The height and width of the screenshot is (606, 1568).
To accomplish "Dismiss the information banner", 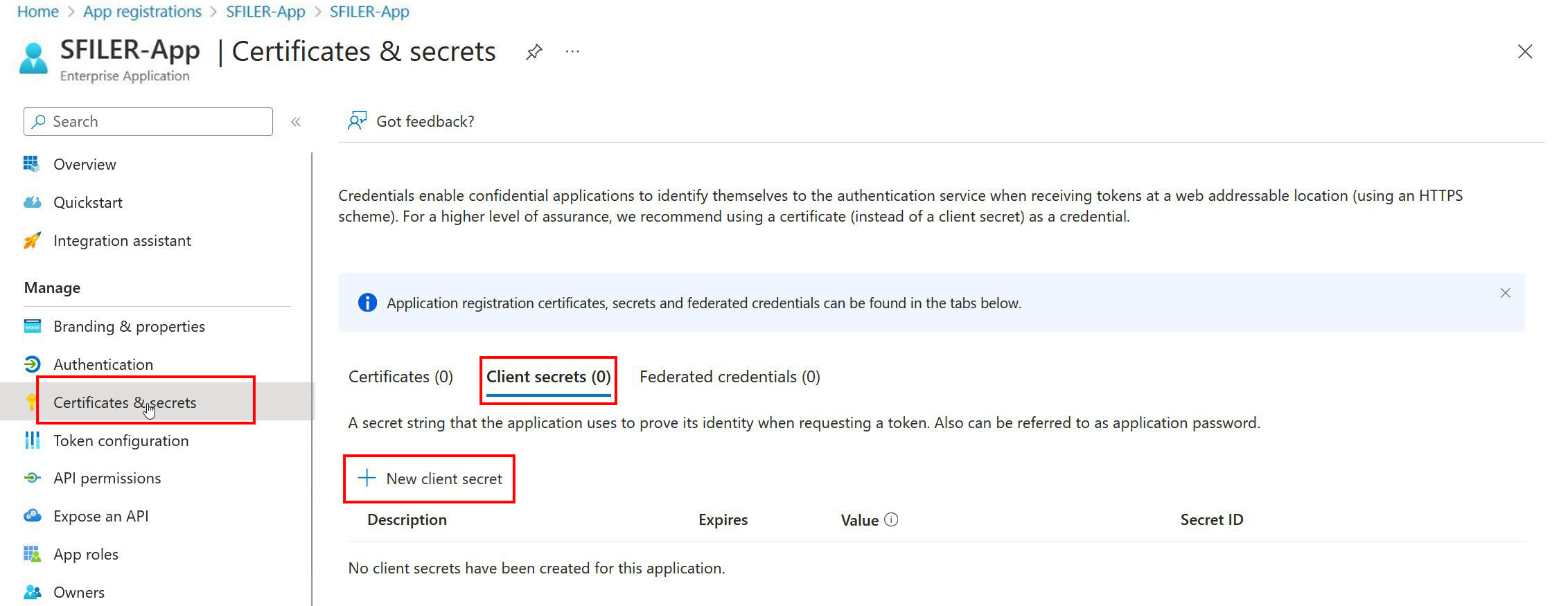I will [x=1505, y=293].
